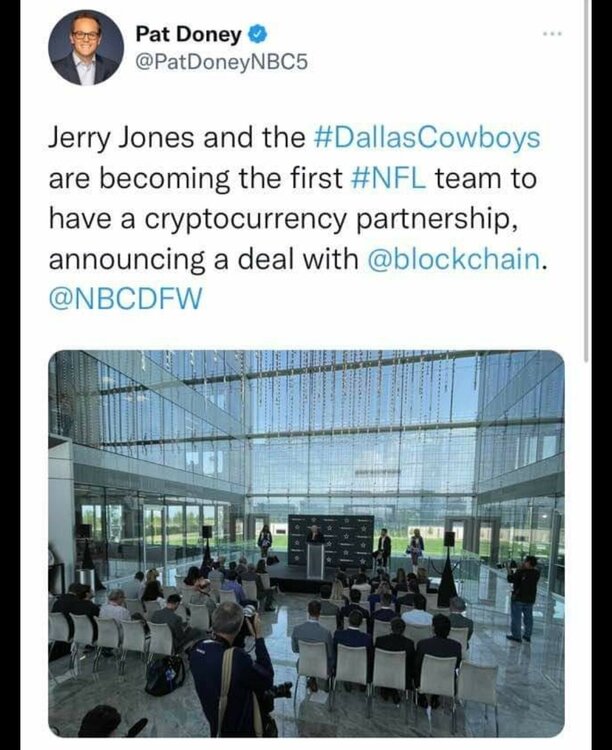The image size is (612, 750).
Task: Click the standing man at photo's right side
Action: [523, 598]
